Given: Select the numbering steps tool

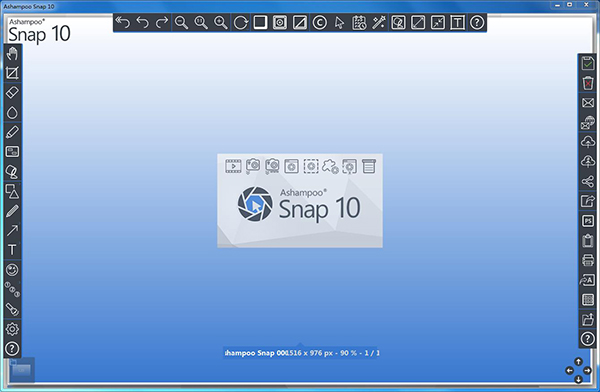Looking at the screenshot, I should [12, 289].
